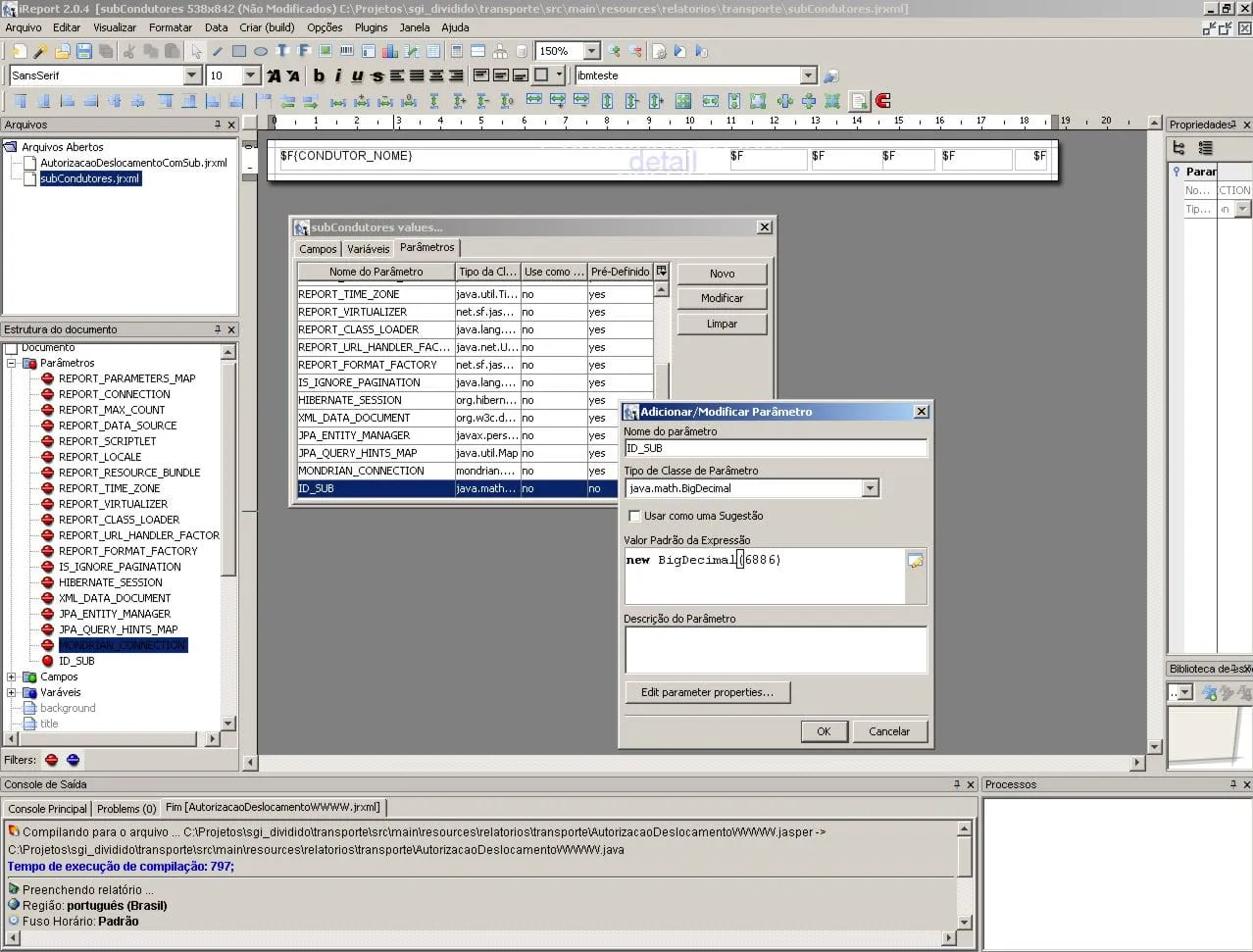
Task: Open the Tipo de Classe de Parâmetro dropdown
Action: [x=870, y=488]
